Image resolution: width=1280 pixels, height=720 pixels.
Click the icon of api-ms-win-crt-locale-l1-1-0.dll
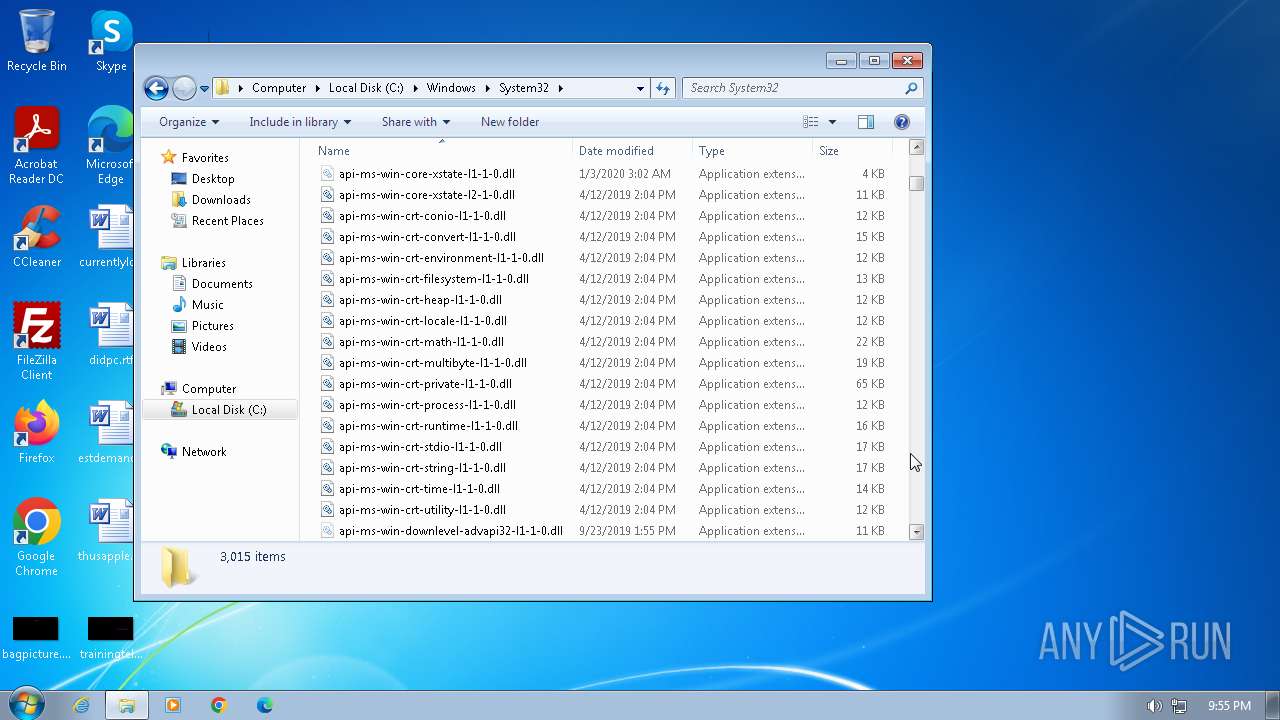pyautogui.click(x=327, y=321)
